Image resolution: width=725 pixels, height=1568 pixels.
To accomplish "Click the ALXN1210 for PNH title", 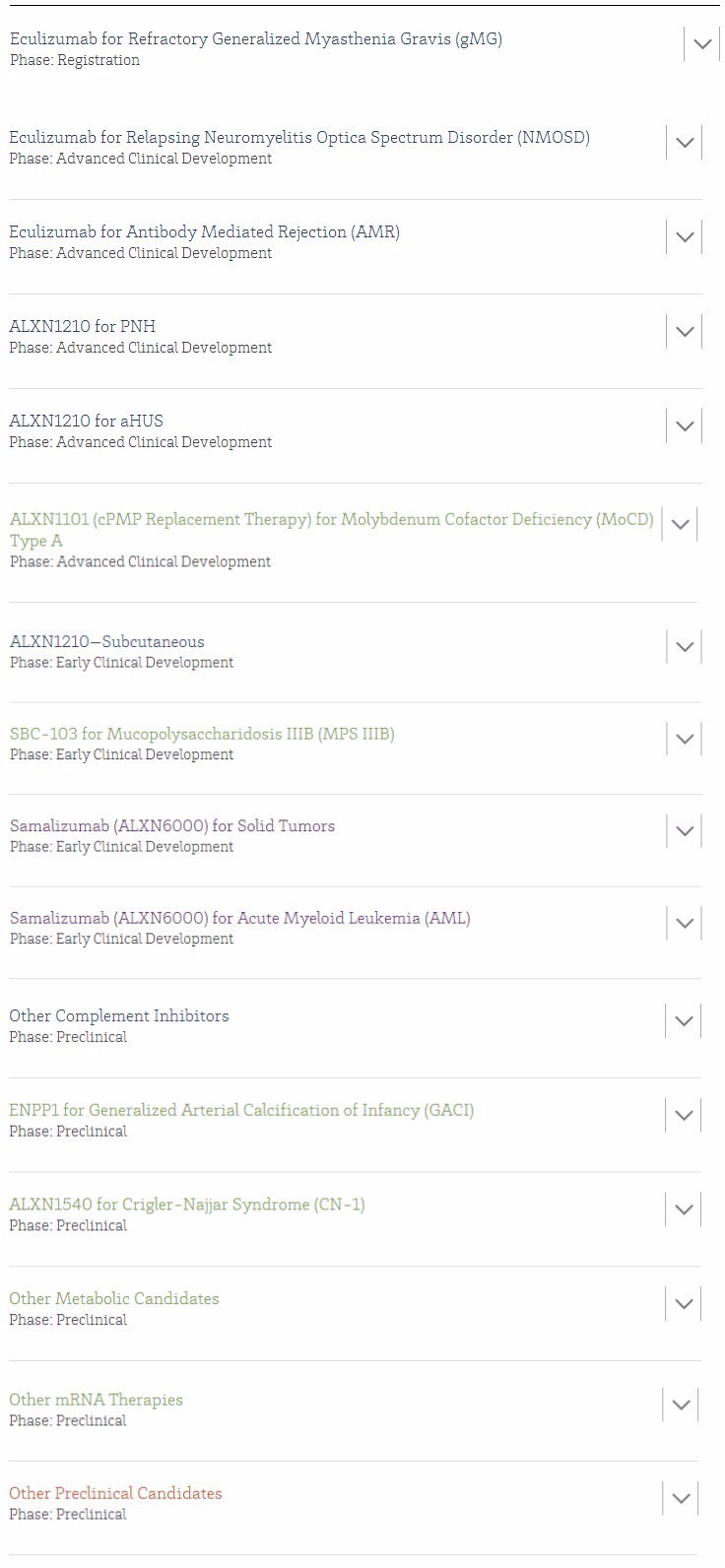I will coord(83,326).
